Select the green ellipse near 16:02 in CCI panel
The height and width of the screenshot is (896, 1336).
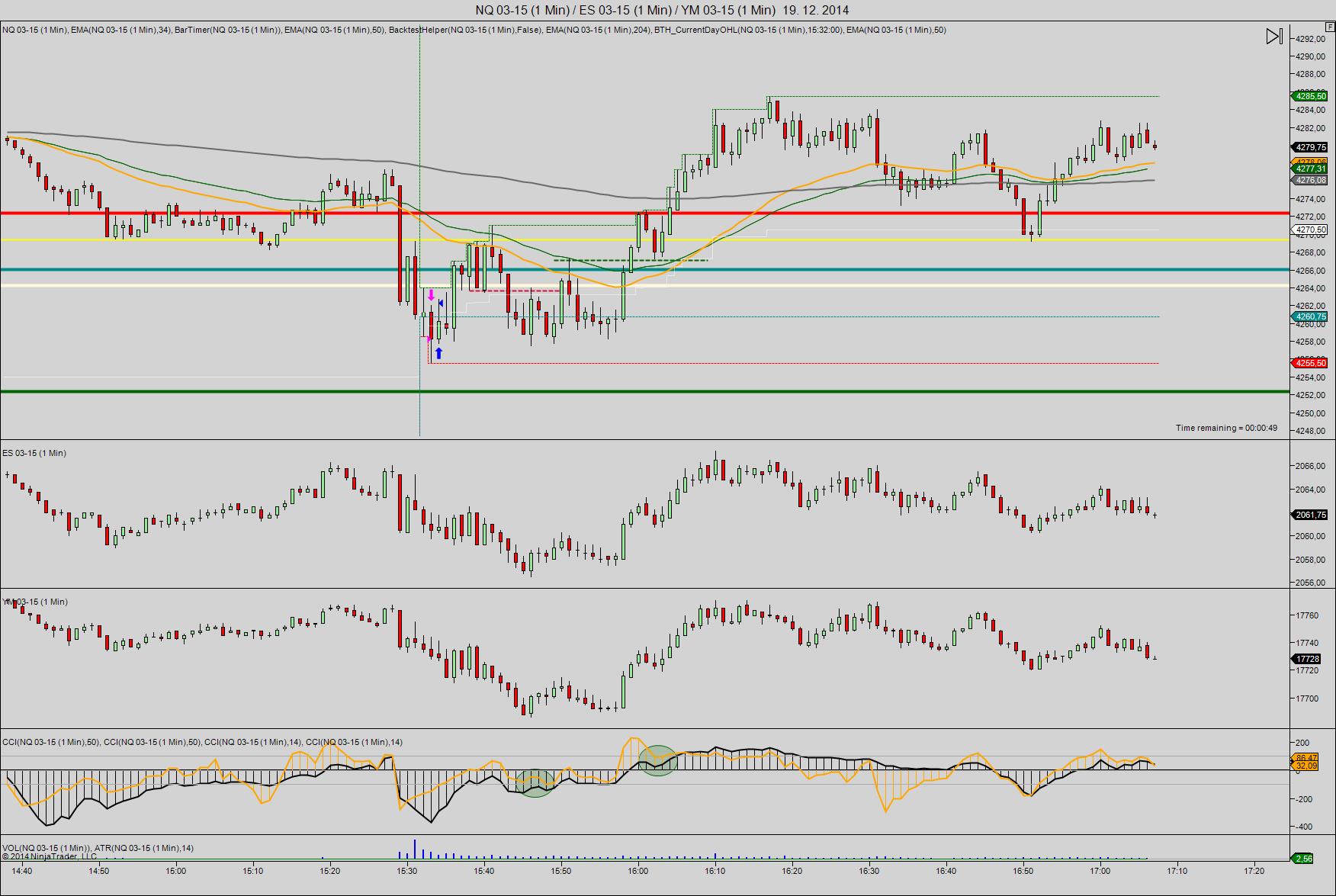coord(658,760)
